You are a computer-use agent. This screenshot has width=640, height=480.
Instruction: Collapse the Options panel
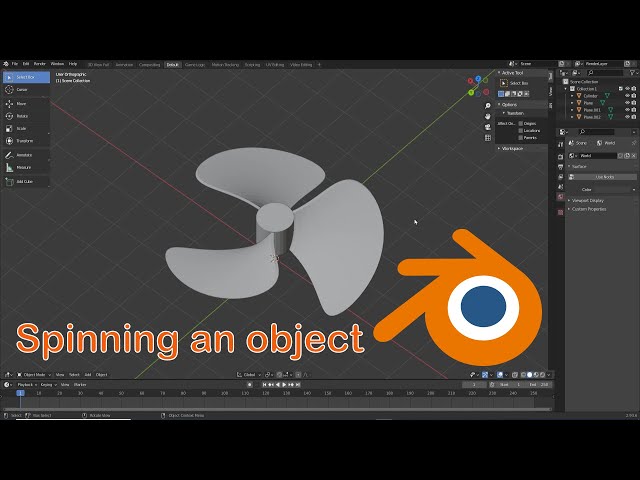pyautogui.click(x=499, y=104)
